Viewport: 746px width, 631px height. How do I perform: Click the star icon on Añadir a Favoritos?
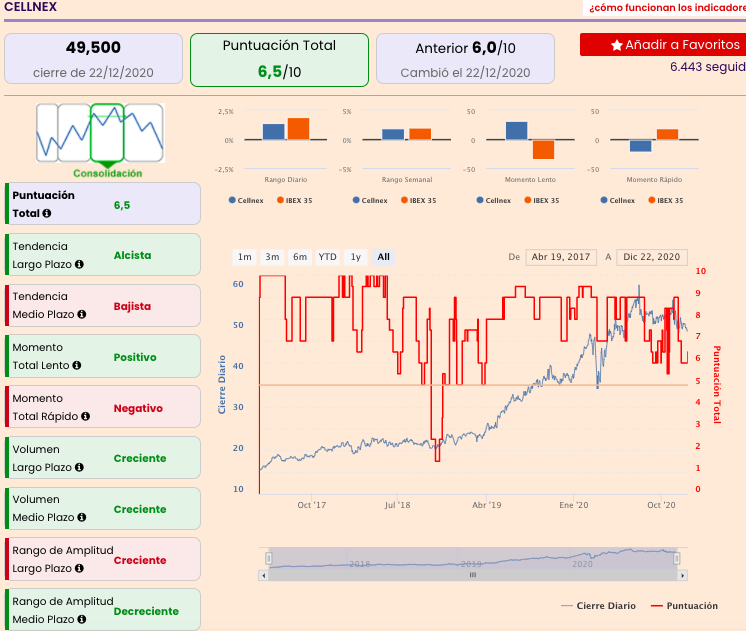tap(617, 45)
